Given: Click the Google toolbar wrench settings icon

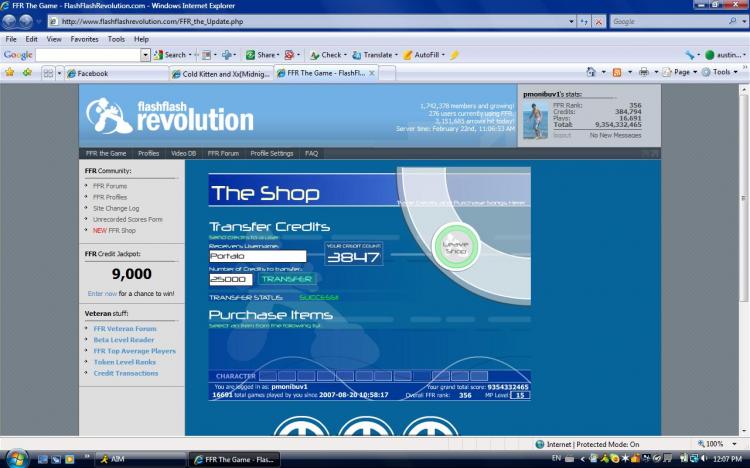Looking at the screenshot, I should pyautogui.click(x=689, y=55).
